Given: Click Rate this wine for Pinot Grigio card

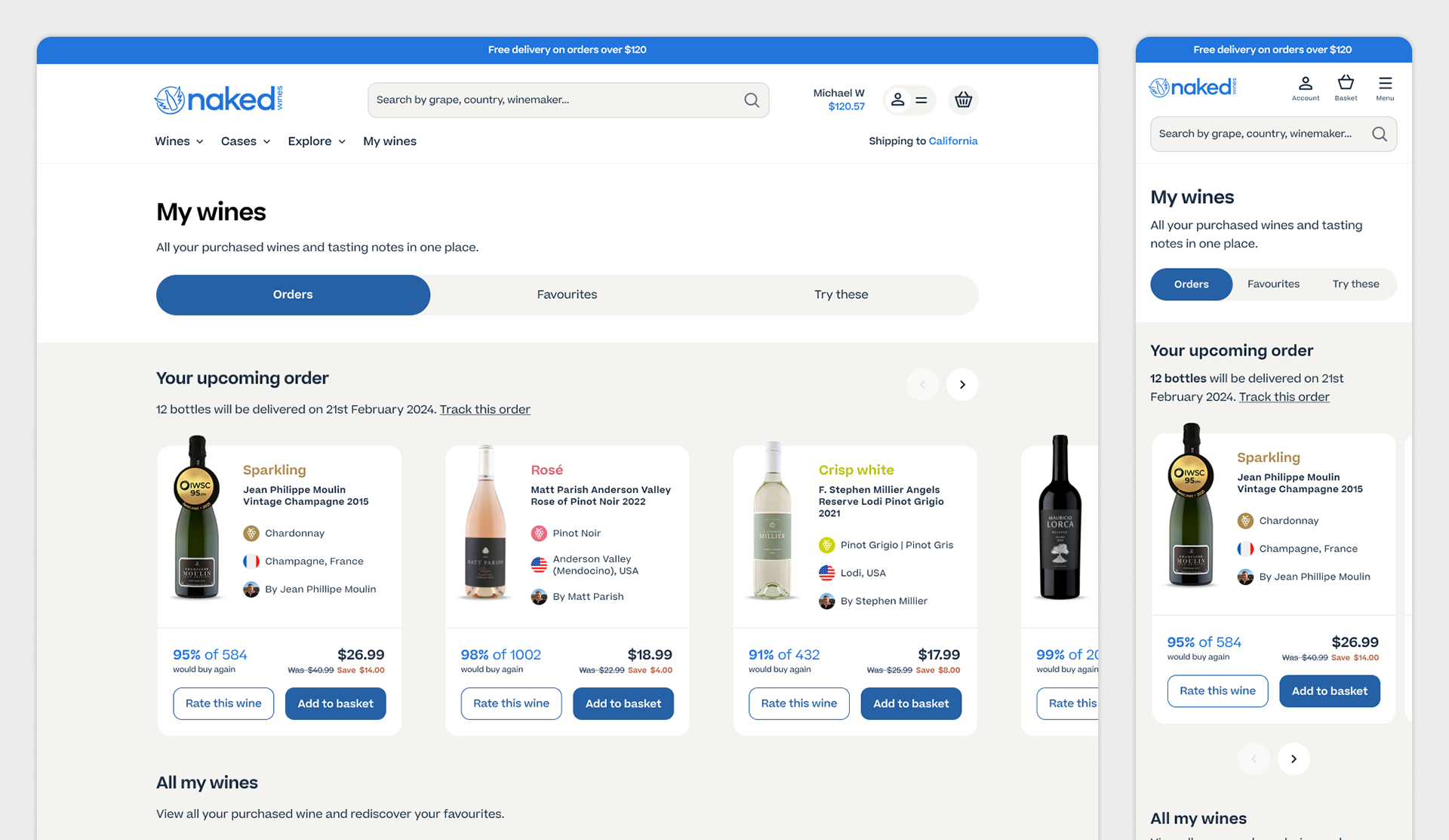Looking at the screenshot, I should (x=798, y=703).
